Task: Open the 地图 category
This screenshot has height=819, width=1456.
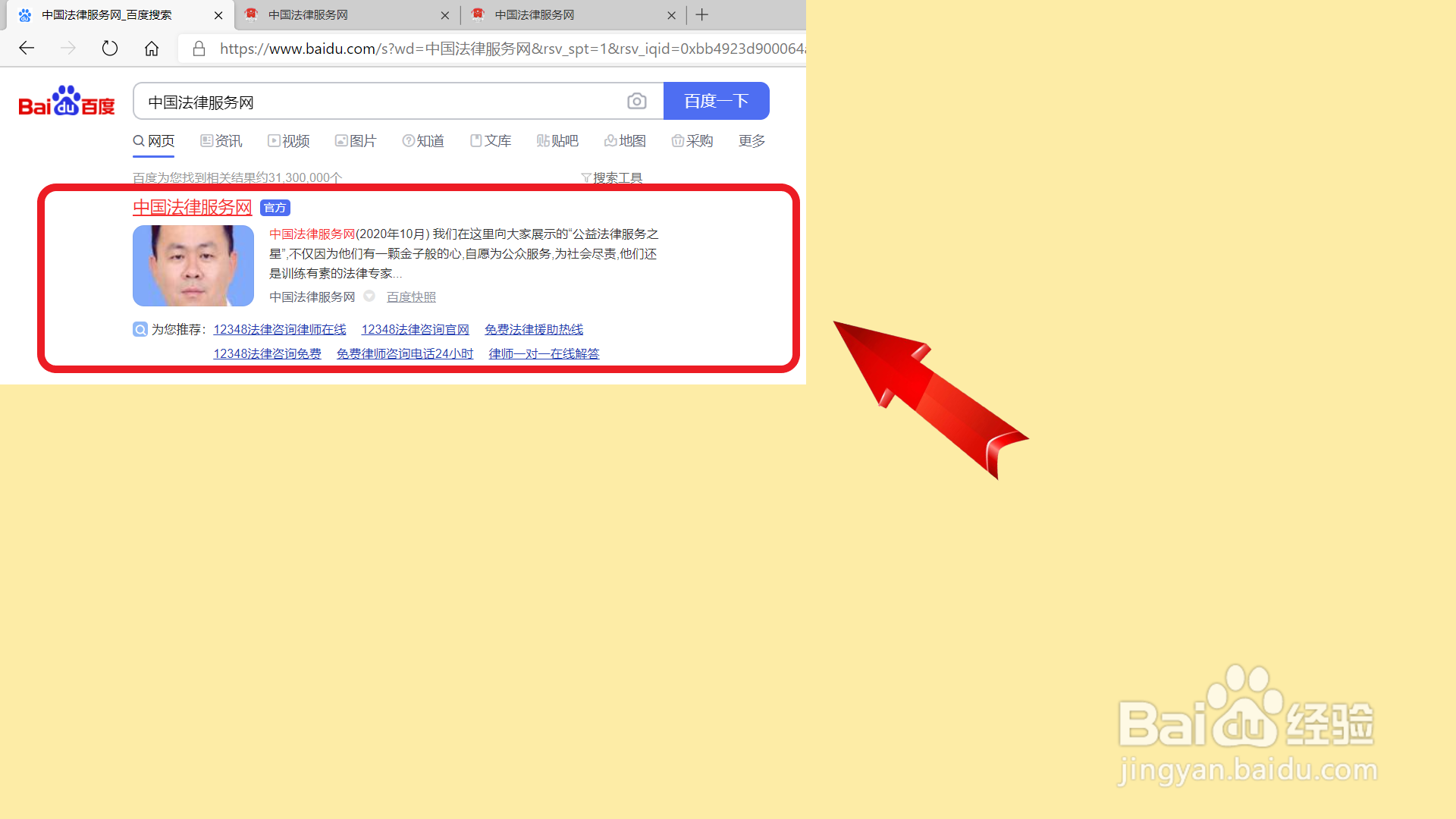Action: 625,141
